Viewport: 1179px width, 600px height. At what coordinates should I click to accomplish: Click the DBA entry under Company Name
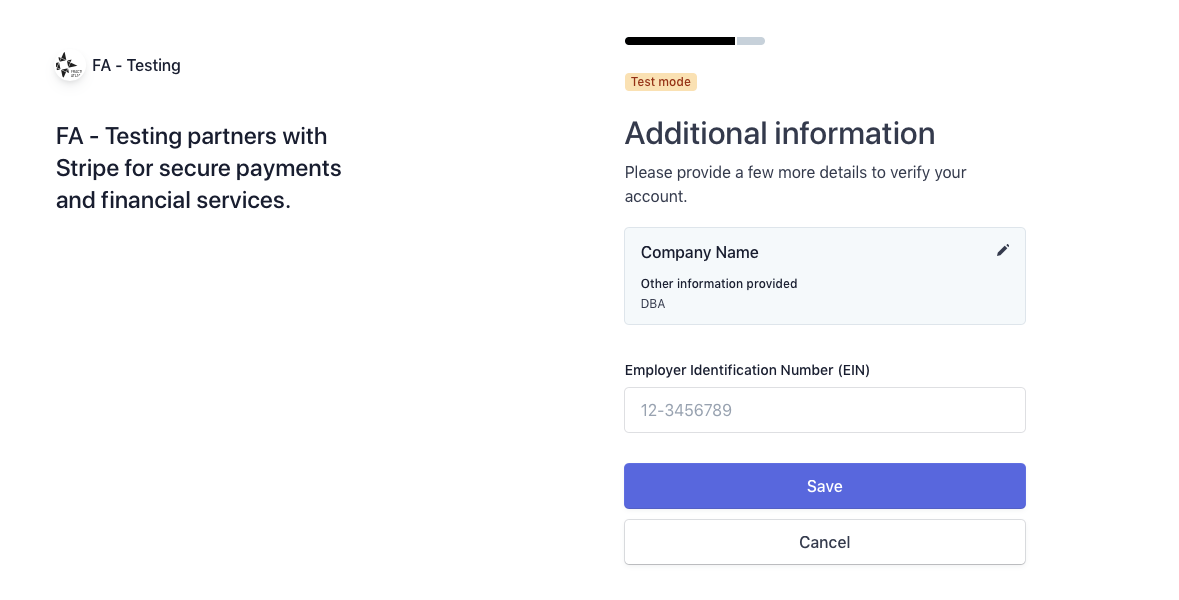pos(653,304)
